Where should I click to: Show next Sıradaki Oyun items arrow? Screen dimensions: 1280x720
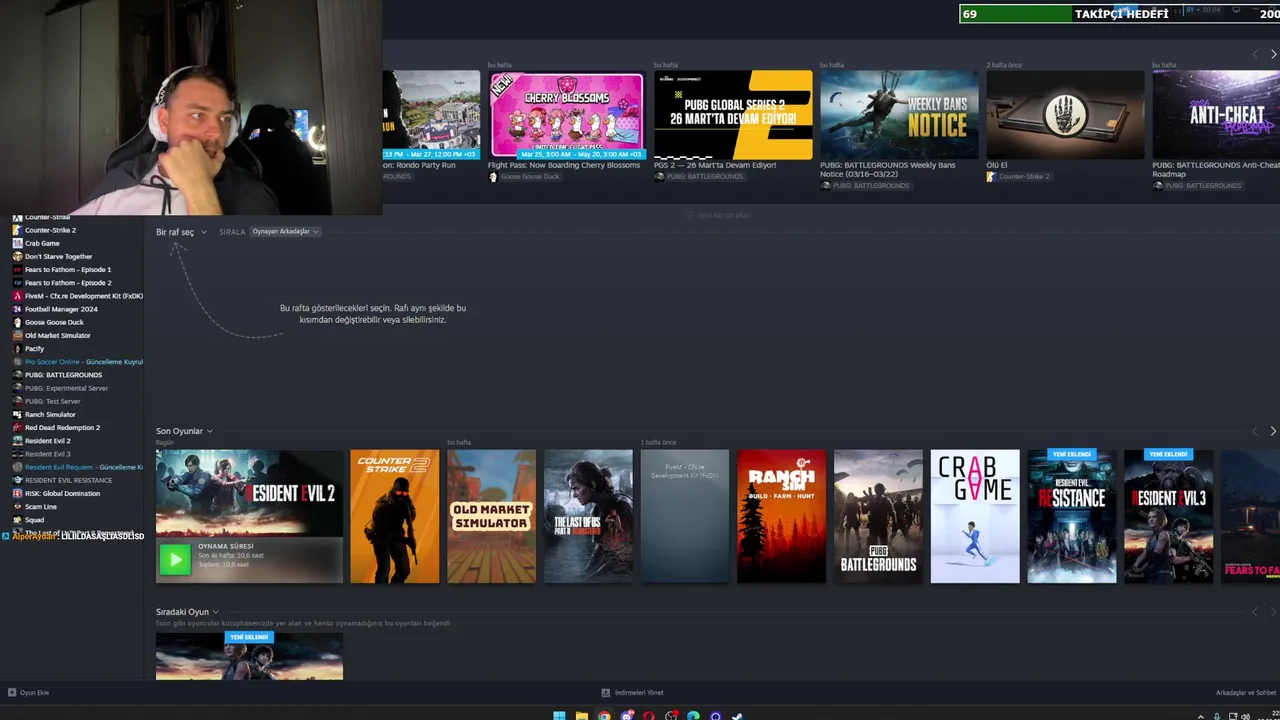pos(1273,612)
